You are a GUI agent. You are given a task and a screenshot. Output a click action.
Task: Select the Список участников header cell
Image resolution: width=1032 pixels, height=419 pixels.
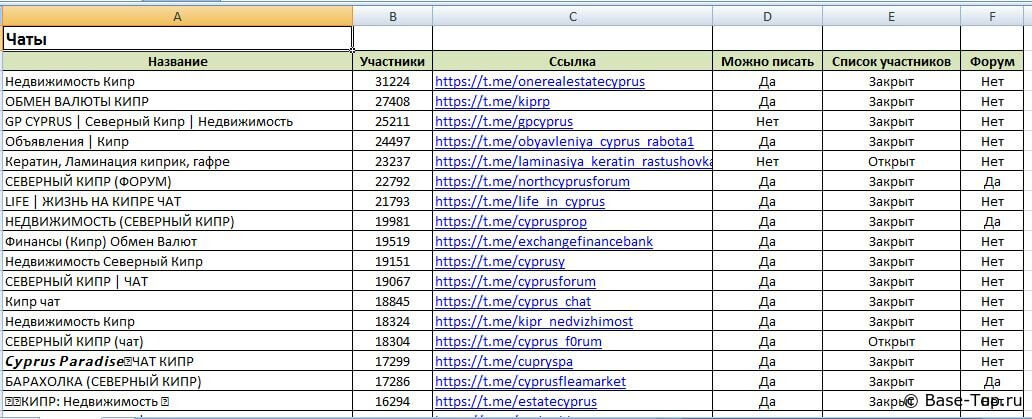point(891,62)
